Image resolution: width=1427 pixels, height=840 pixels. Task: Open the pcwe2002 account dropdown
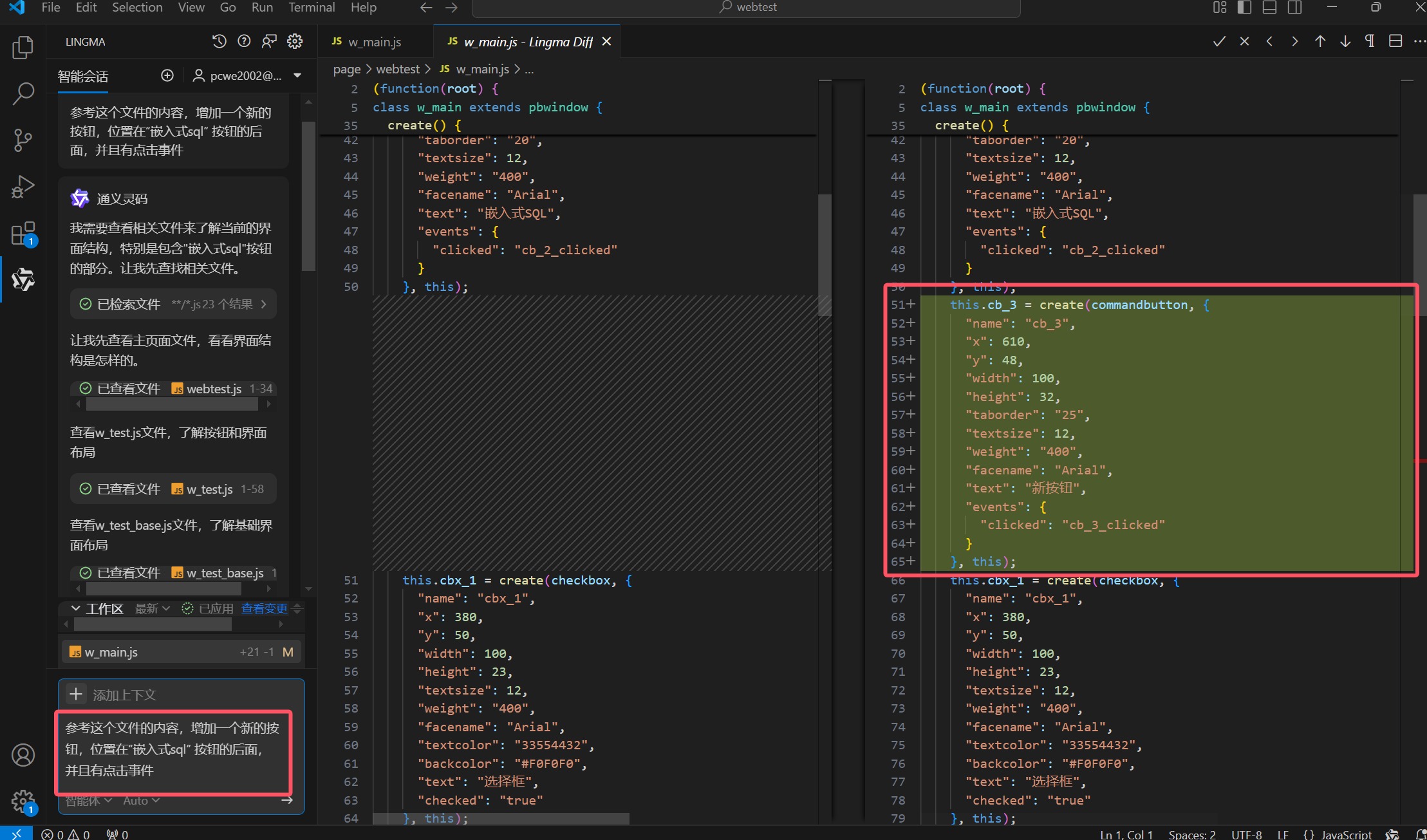(x=297, y=76)
